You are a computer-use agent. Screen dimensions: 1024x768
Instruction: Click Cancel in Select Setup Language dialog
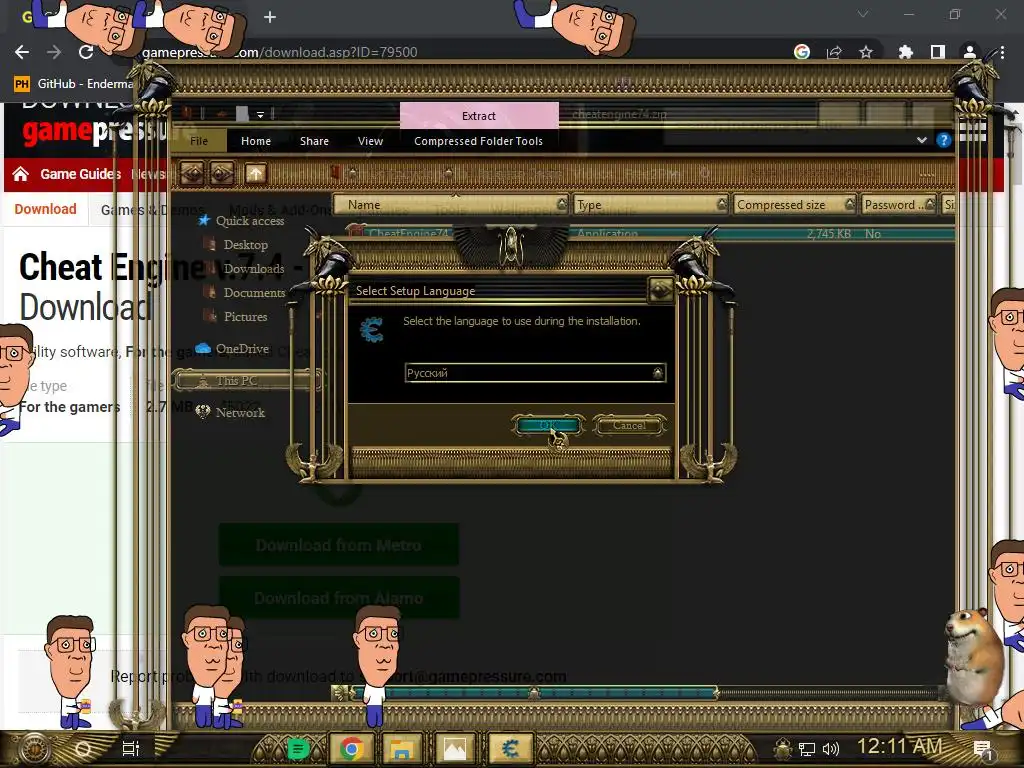coord(630,425)
